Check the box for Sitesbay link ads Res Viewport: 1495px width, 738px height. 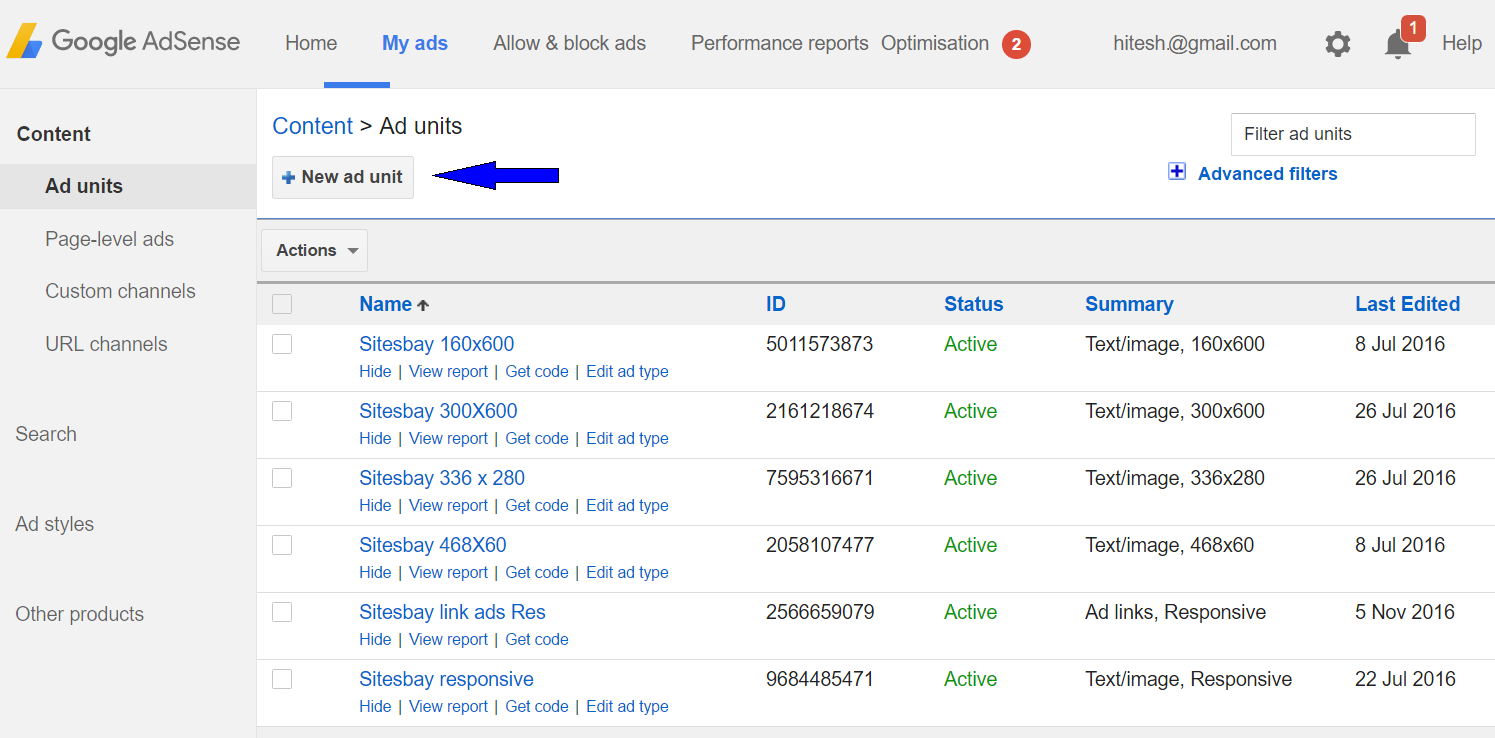pyautogui.click(x=282, y=612)
